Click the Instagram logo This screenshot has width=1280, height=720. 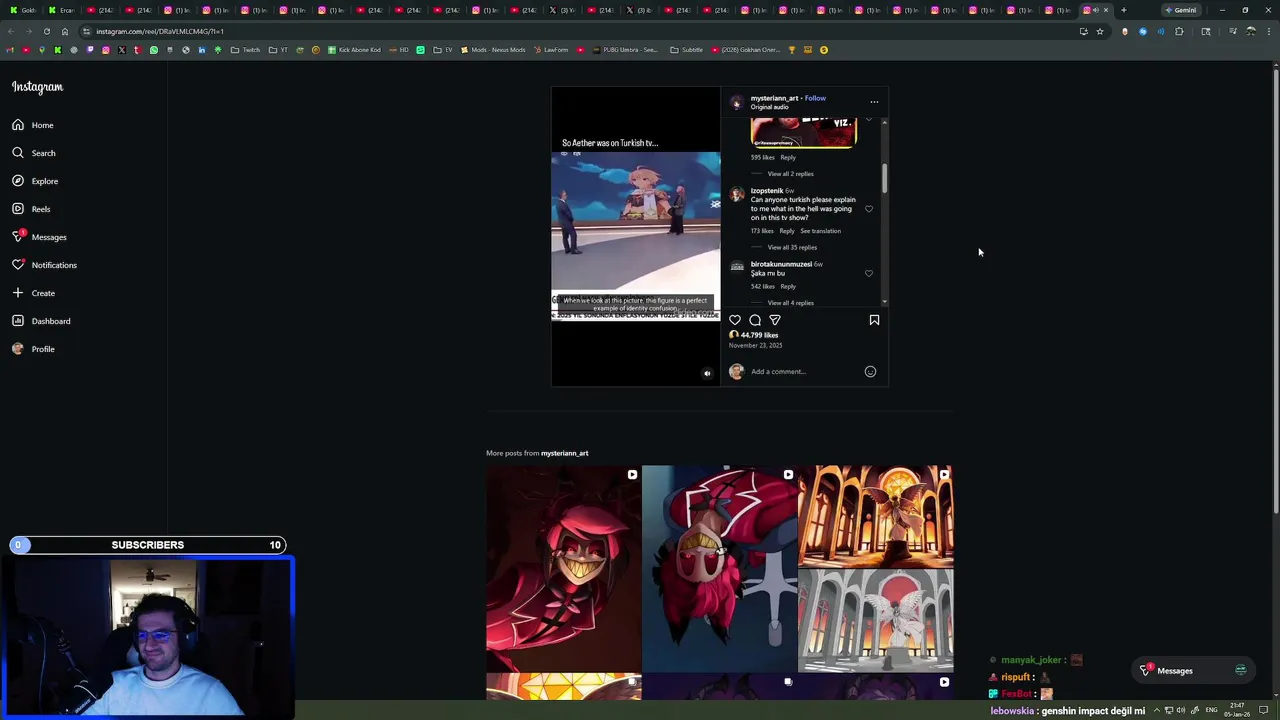point(37,87)
